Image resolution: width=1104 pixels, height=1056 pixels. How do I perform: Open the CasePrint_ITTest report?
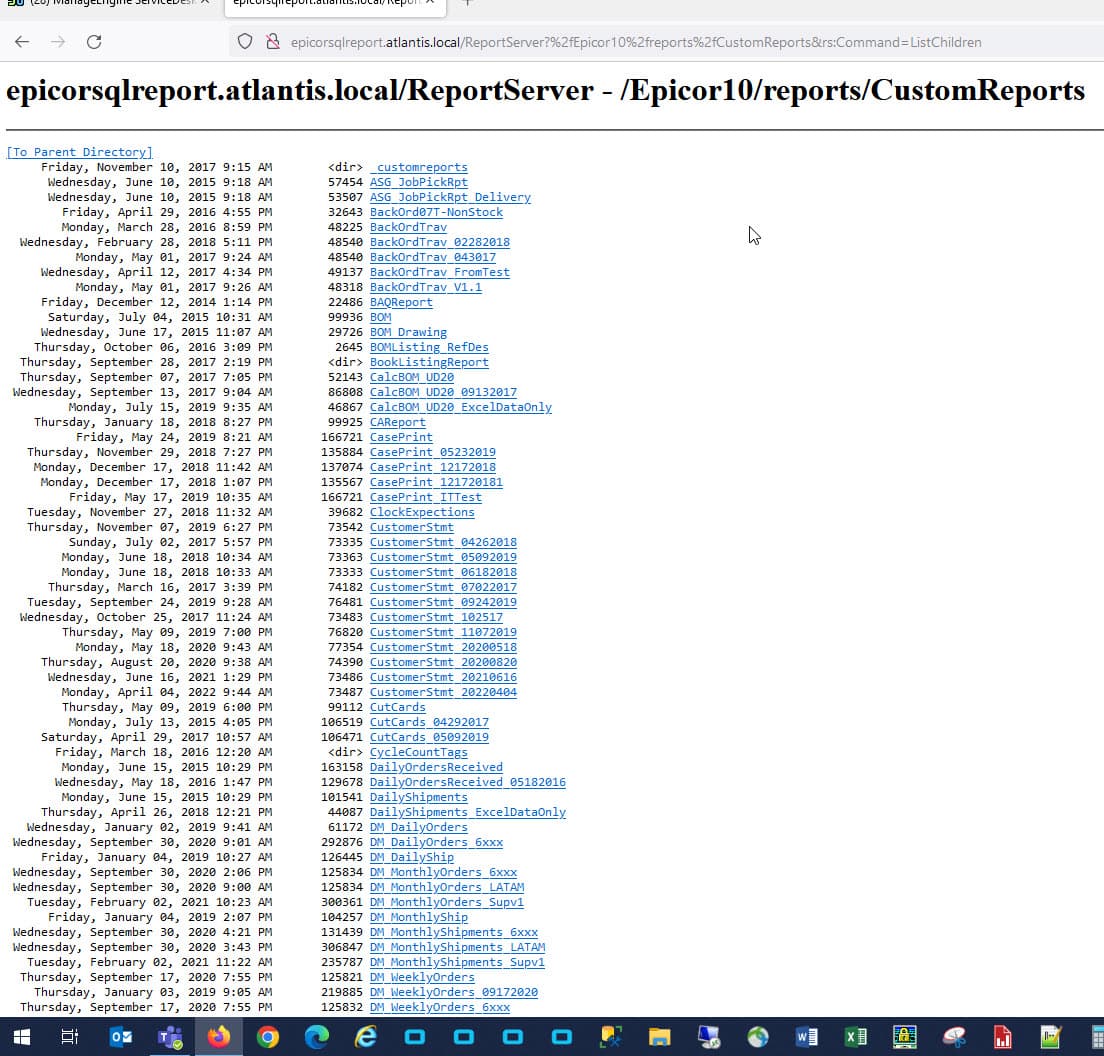coord(426,497)
